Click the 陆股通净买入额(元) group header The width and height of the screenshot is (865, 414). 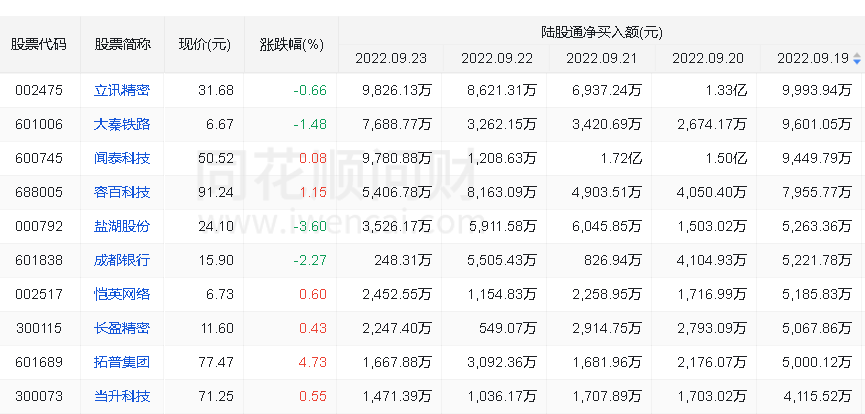click(601, 32)
